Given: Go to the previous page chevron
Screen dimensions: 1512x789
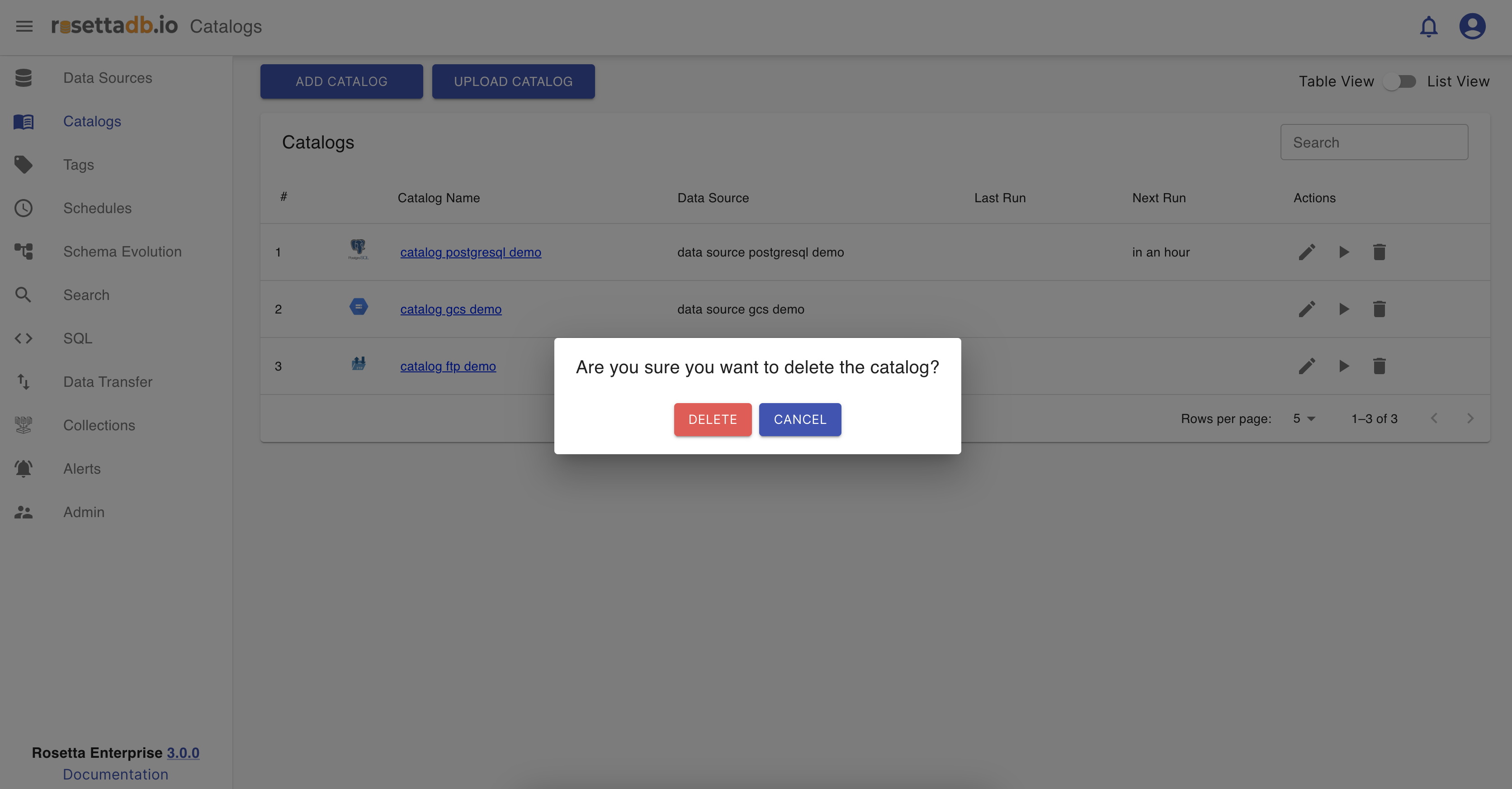Looking at the screenshot, I should pyautogui.click(x=1434, y=419).
